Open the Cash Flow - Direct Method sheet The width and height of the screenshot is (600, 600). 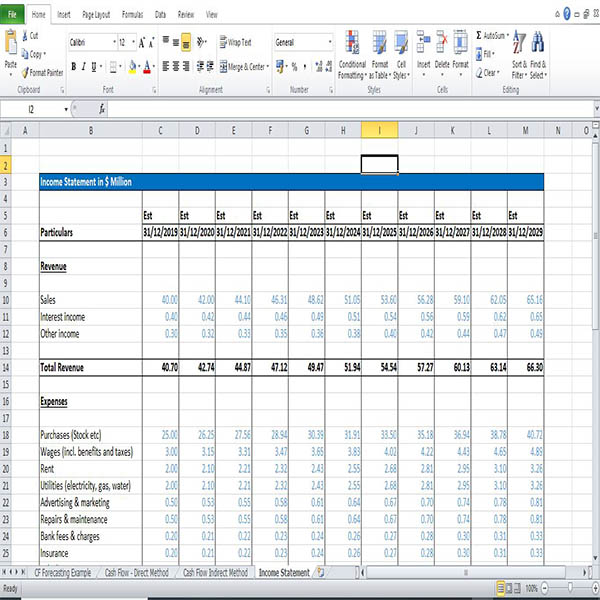(x=136, y=572)
